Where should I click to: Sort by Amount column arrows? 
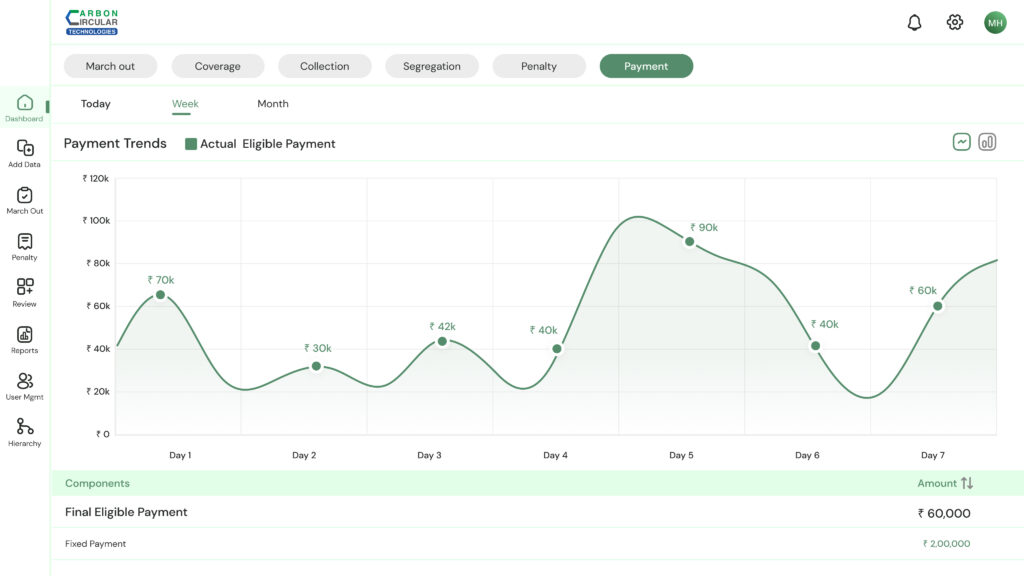point(967,483)
